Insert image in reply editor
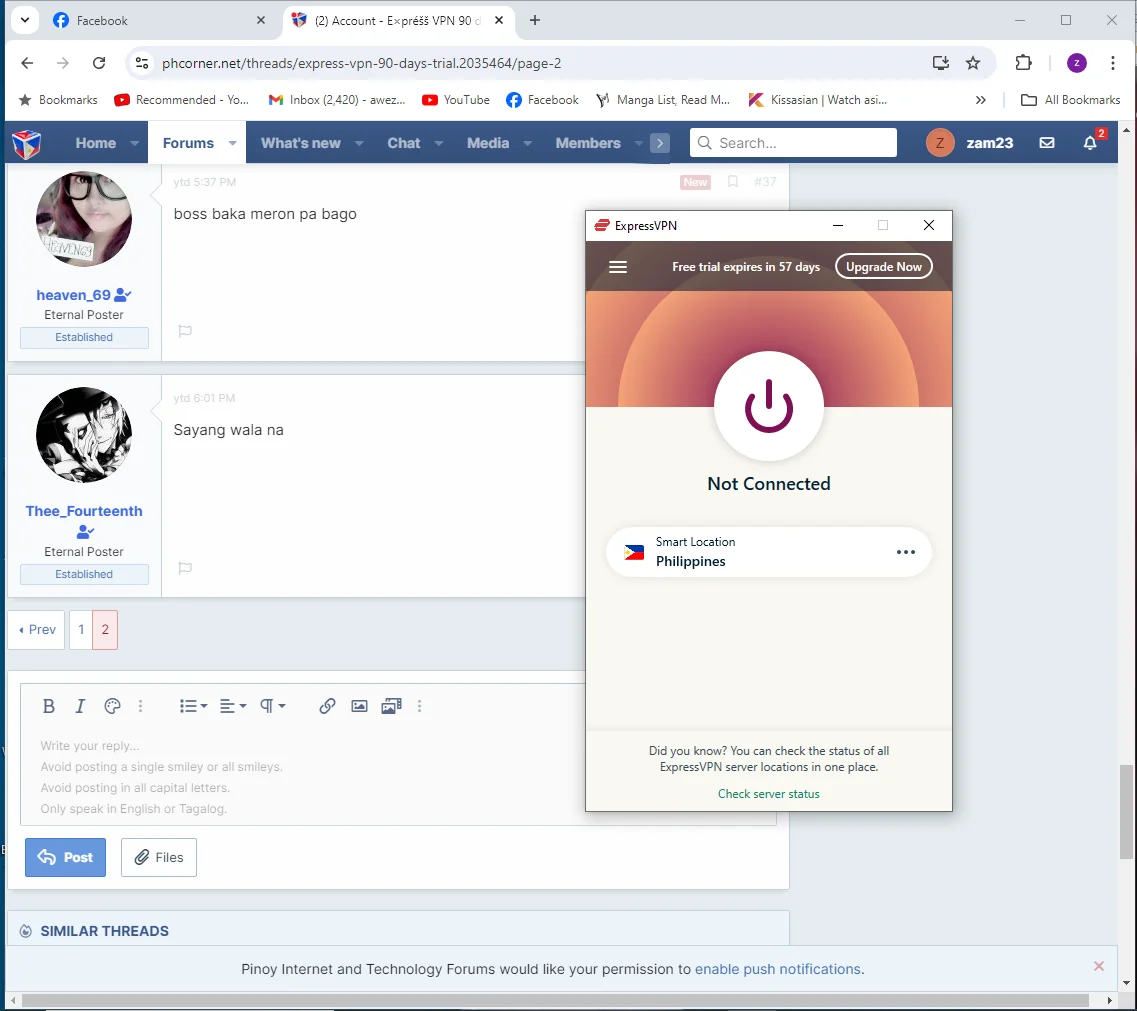 (x=359, y=706)
